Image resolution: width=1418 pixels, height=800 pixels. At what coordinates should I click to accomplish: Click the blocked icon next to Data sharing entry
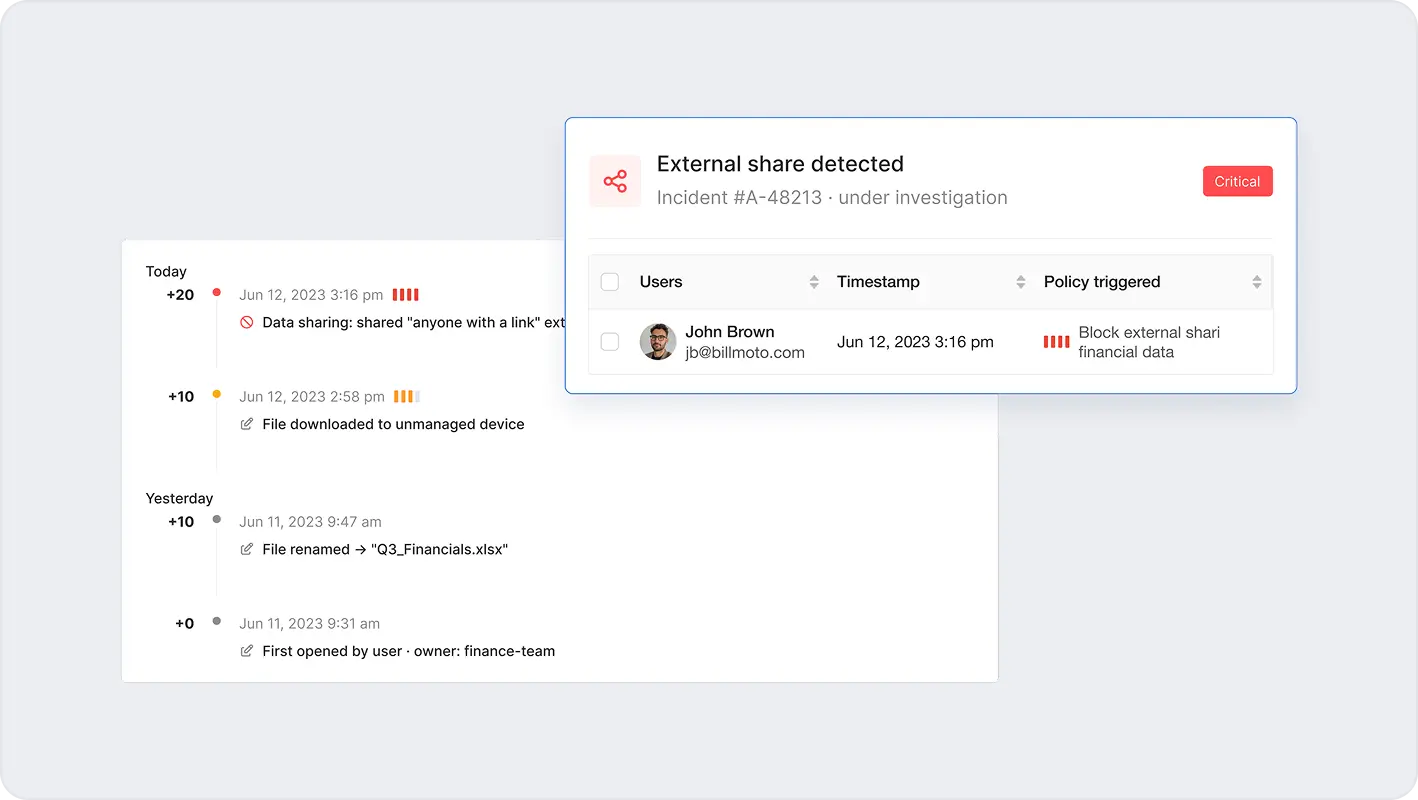click(247, 322)
